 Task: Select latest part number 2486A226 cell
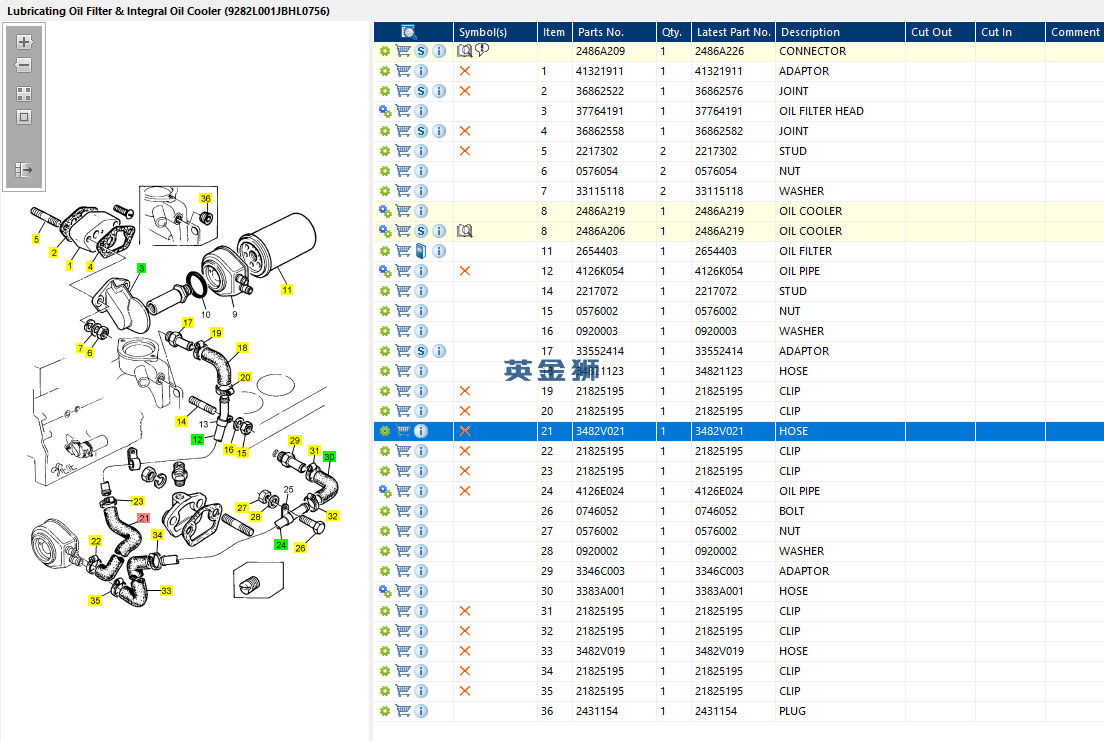click(734, 51)
